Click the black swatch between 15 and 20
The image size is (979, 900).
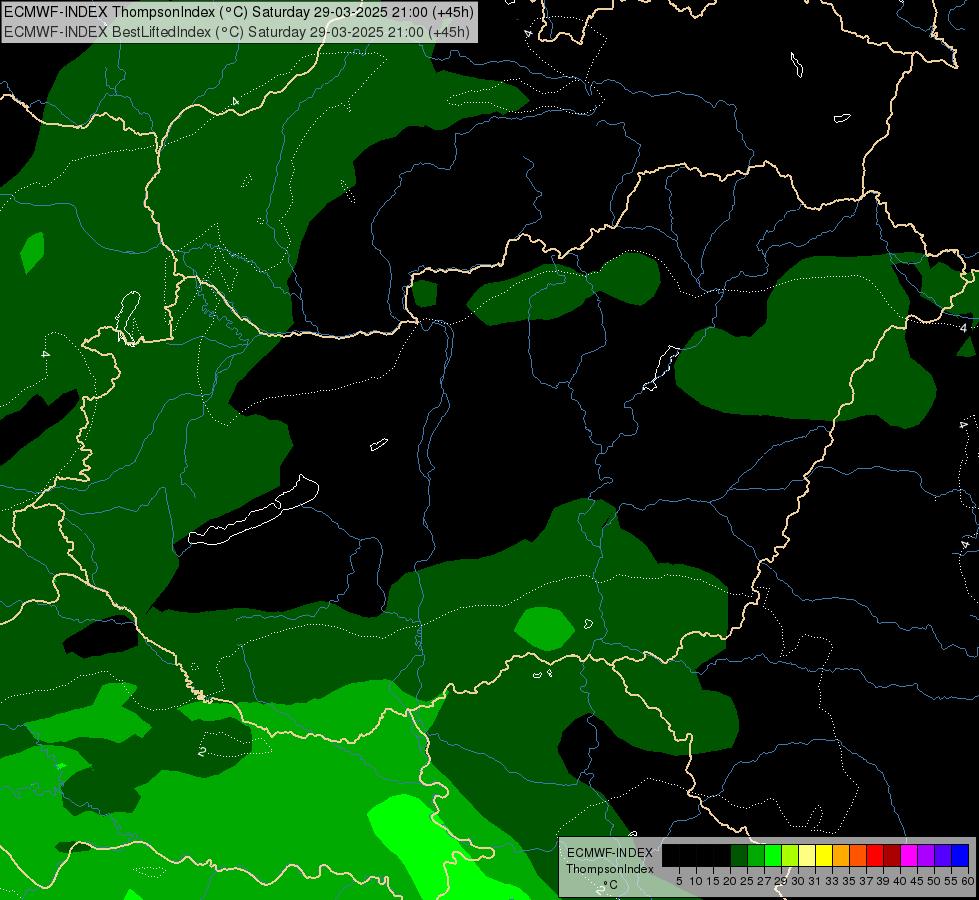point(722,855)
